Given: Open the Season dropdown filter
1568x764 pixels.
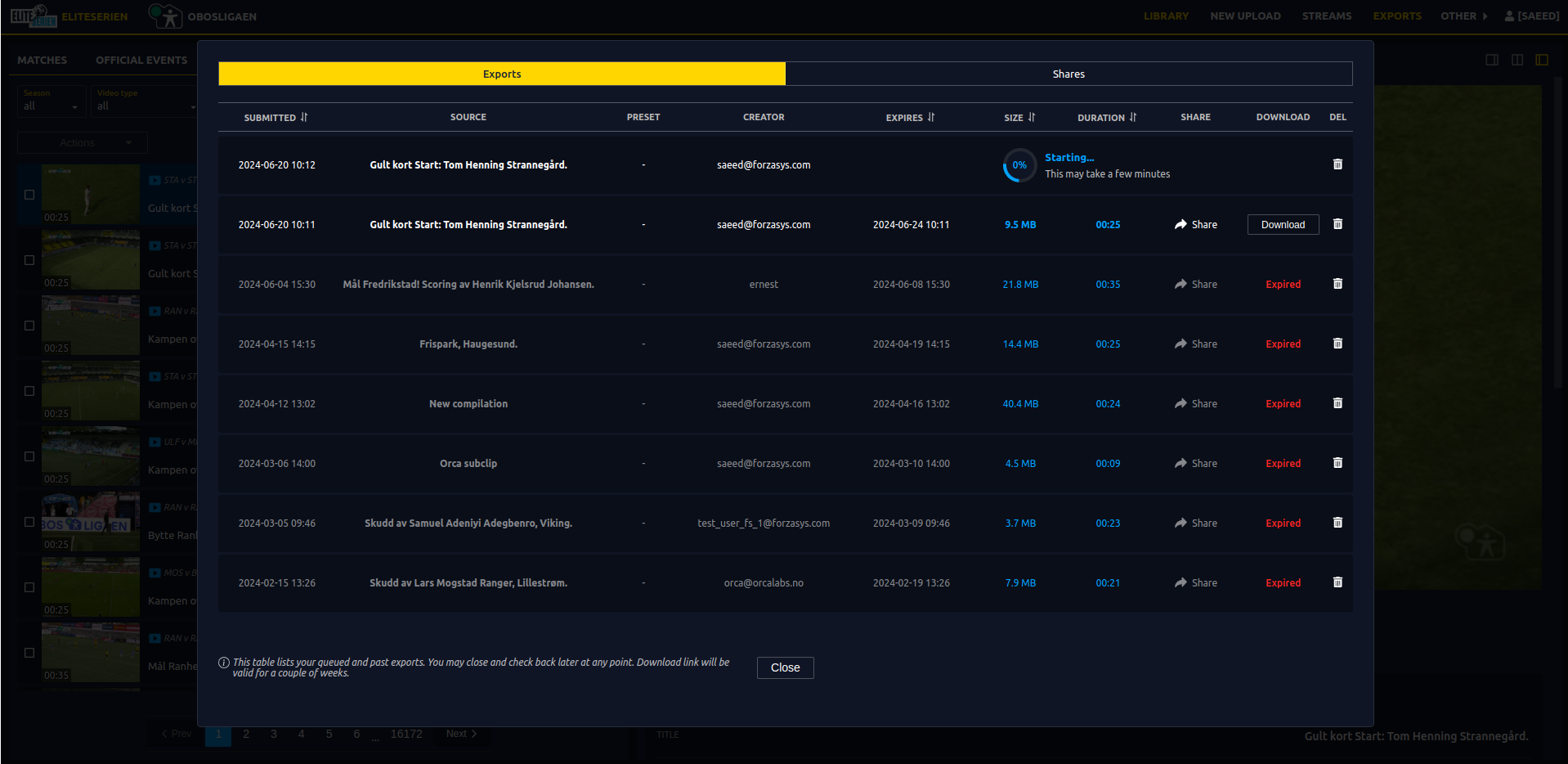Looking at the screenshot, I should click(51, 106).
